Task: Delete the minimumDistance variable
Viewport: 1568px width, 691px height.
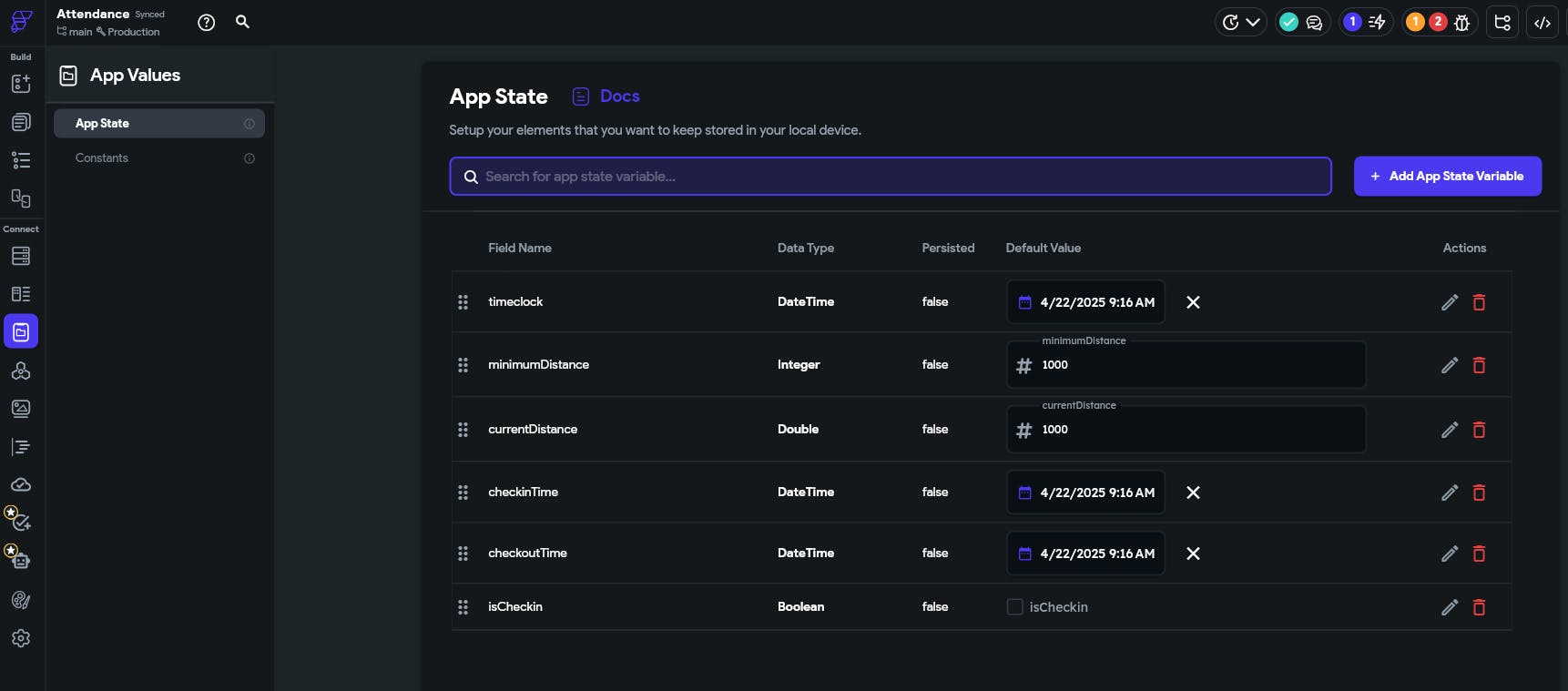Action: pos(1479,365)
